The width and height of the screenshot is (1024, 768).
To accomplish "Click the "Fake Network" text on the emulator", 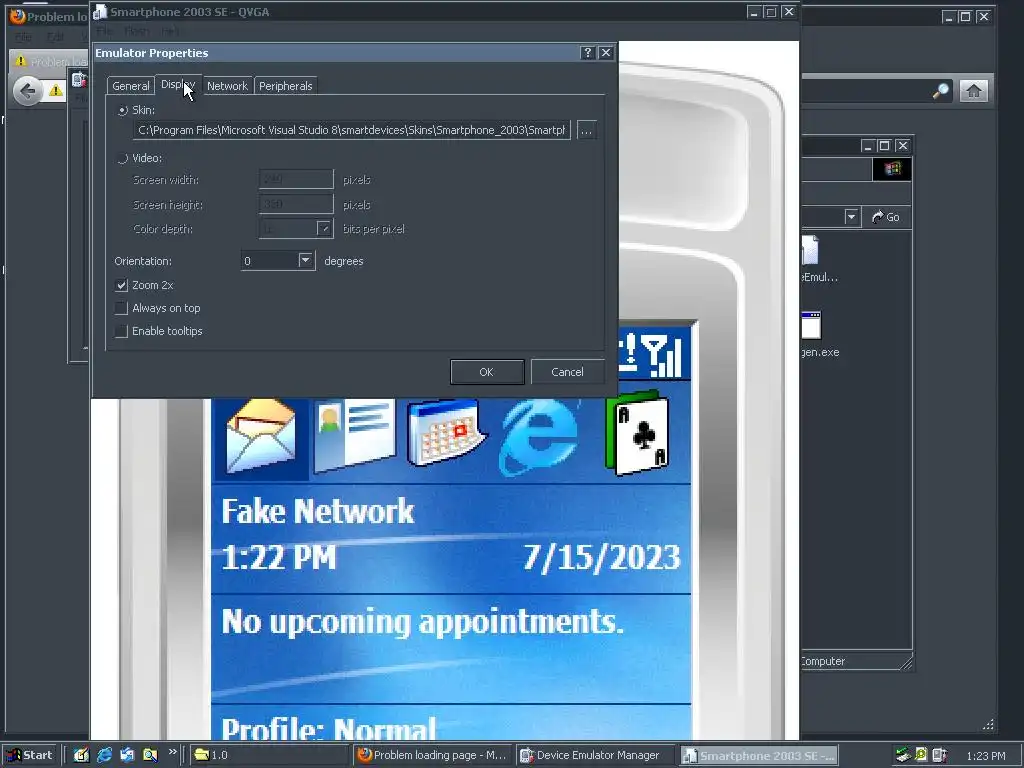I will click(x=318, y=511).
